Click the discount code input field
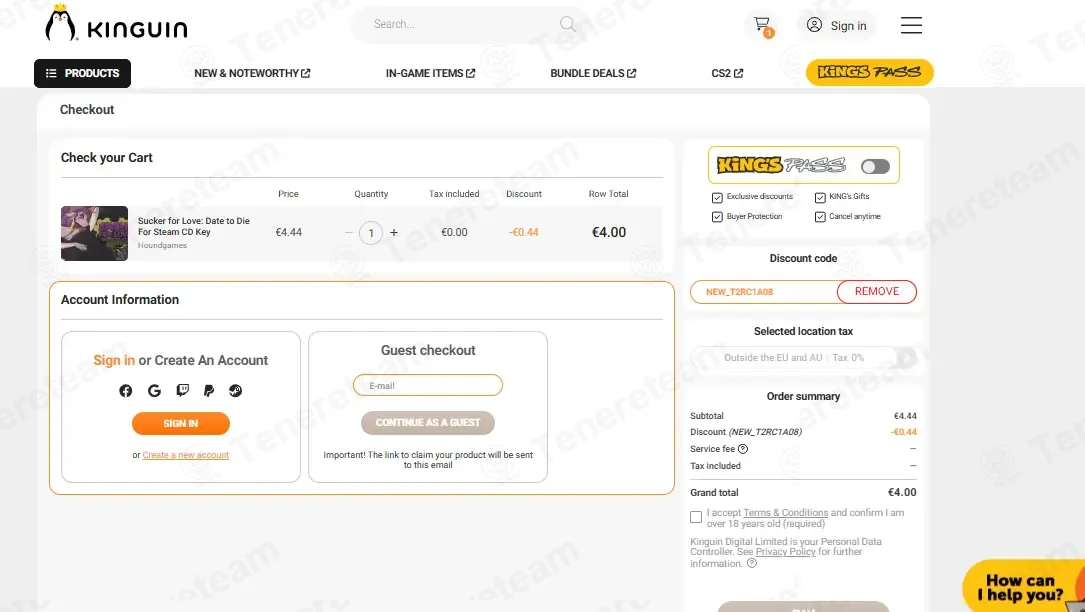 click(x=764, y=291)
